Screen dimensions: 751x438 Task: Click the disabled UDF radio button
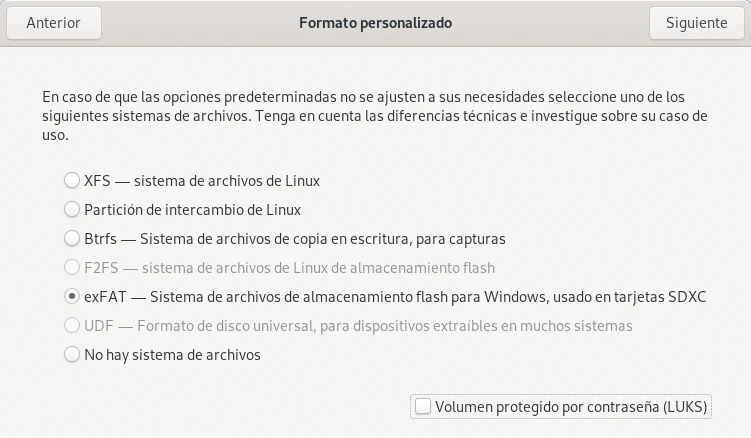coord(71,326)
